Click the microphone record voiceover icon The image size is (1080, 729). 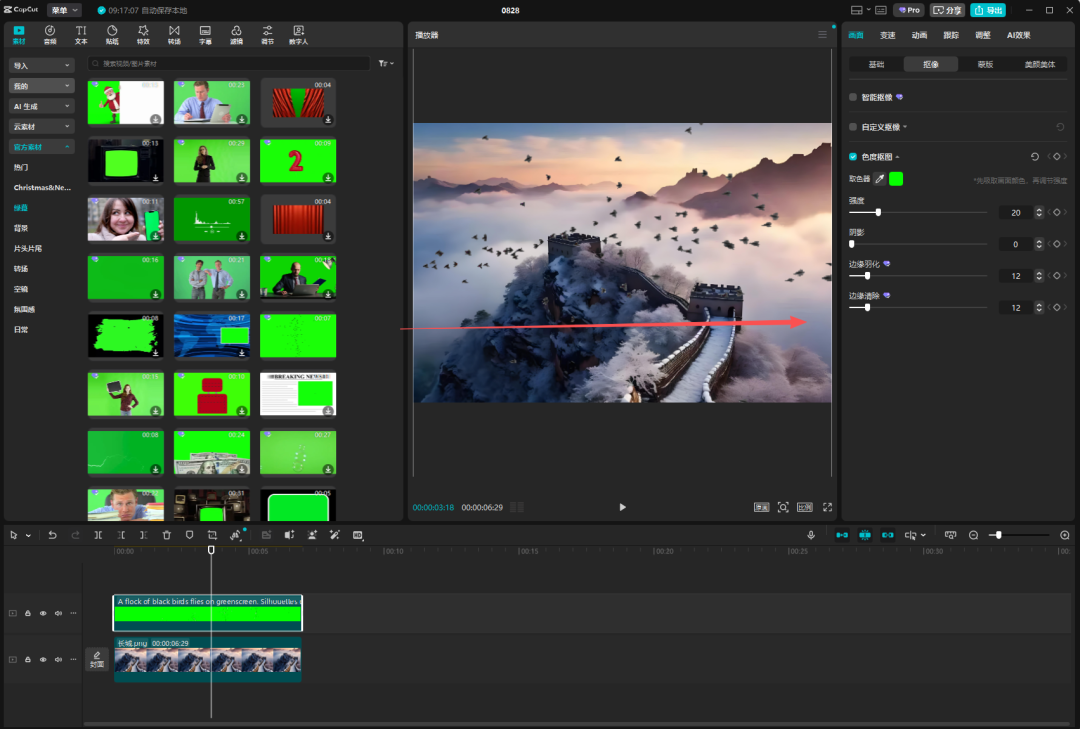[x=811, y=536]
